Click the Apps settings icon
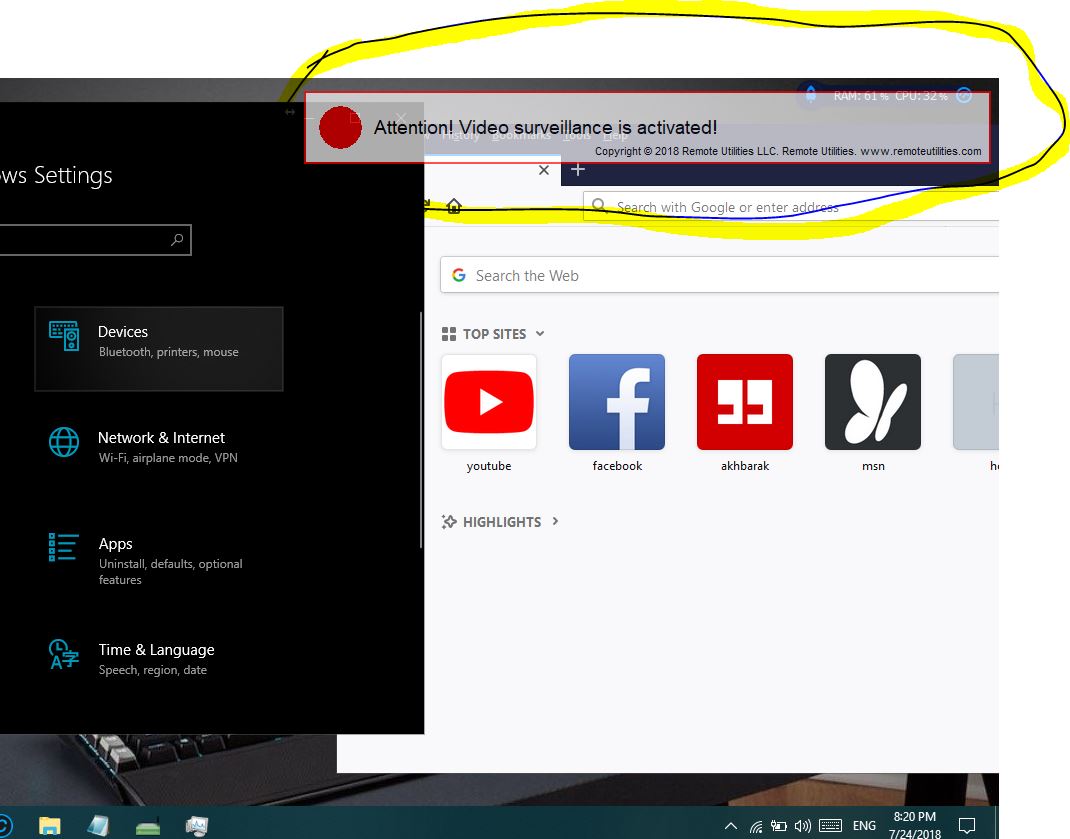 click(64, 547)
